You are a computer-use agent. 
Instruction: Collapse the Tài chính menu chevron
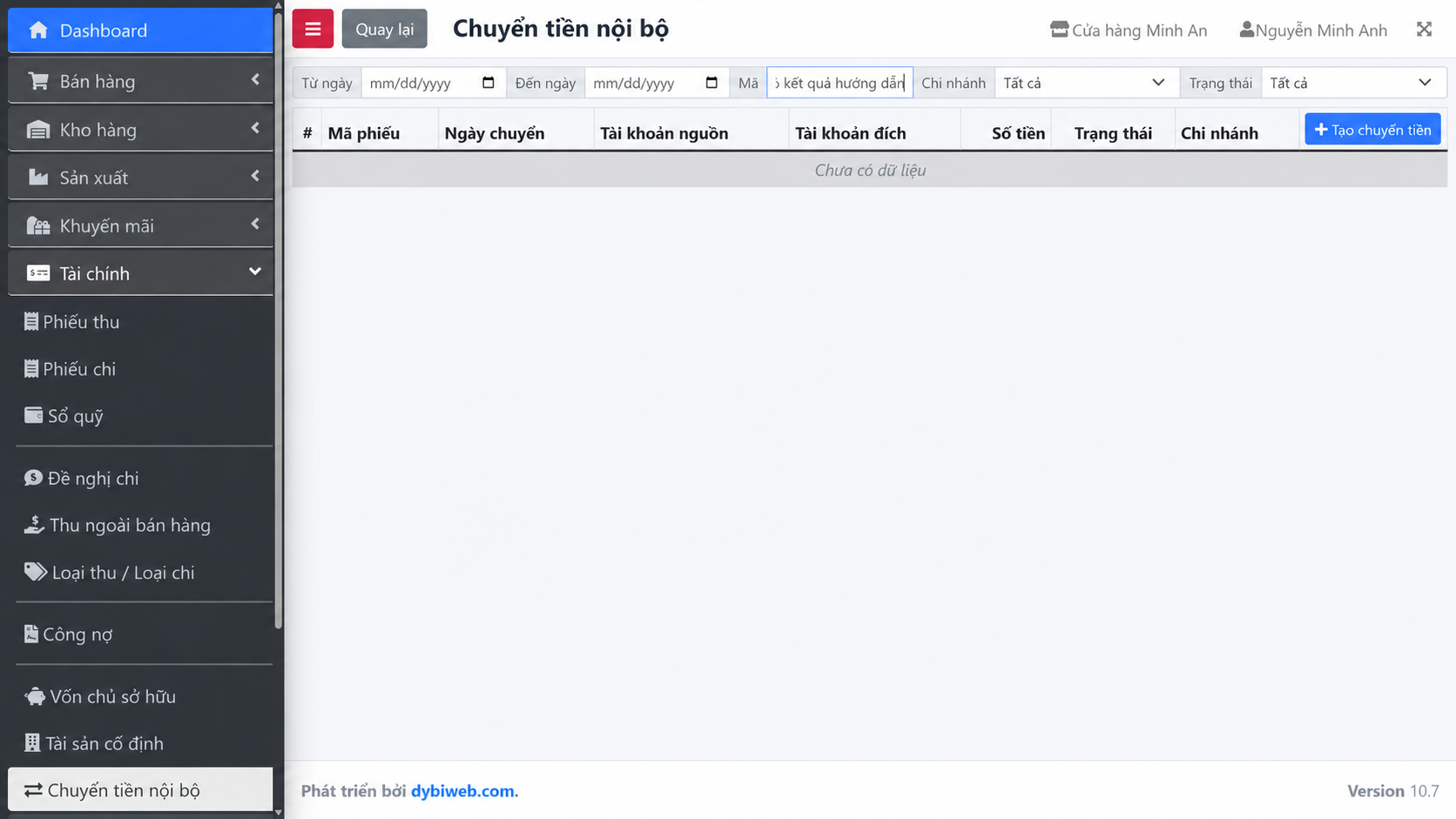255,272
